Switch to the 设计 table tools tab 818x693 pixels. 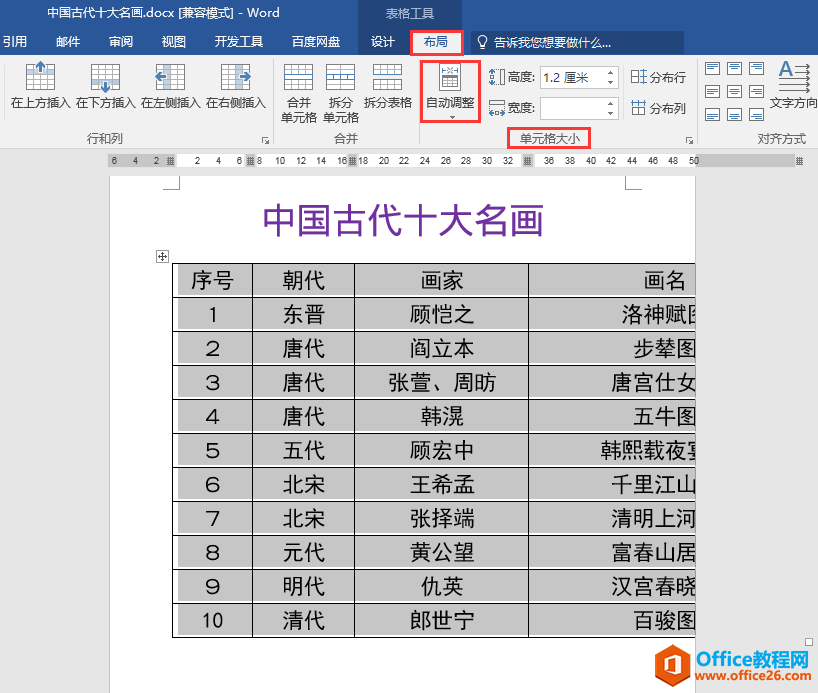[382, 42]
